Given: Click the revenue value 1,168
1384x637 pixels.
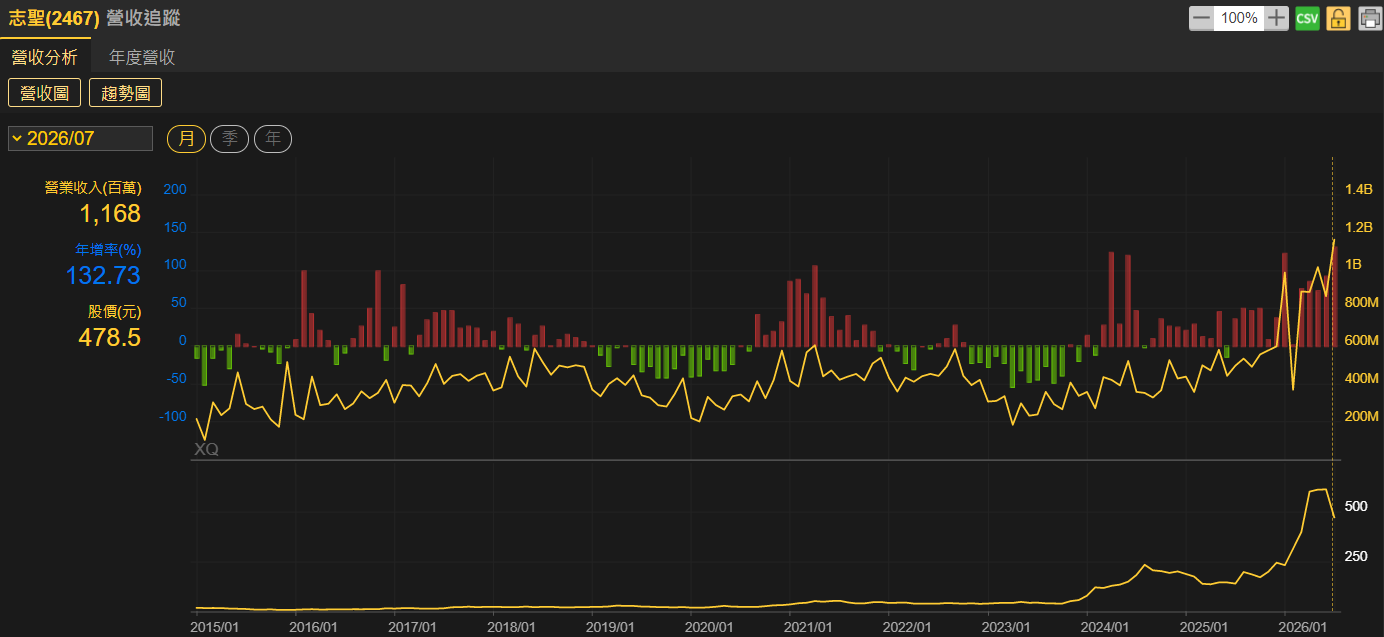Looking at the screenshot, I should [110, 213].
